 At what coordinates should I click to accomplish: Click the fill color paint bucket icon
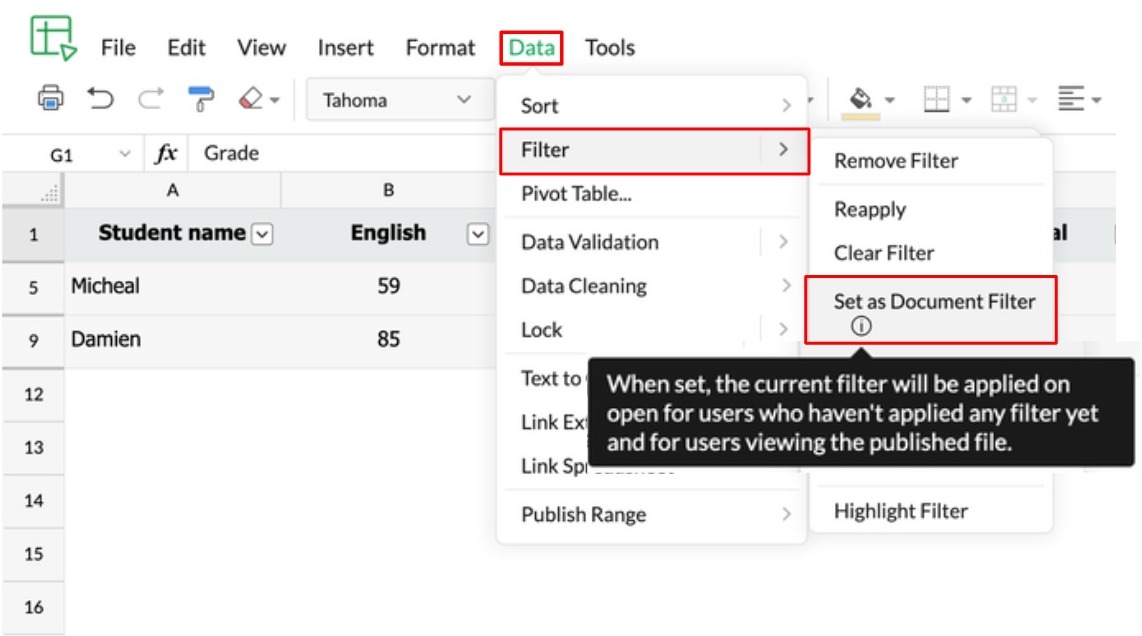pos(860,100)
